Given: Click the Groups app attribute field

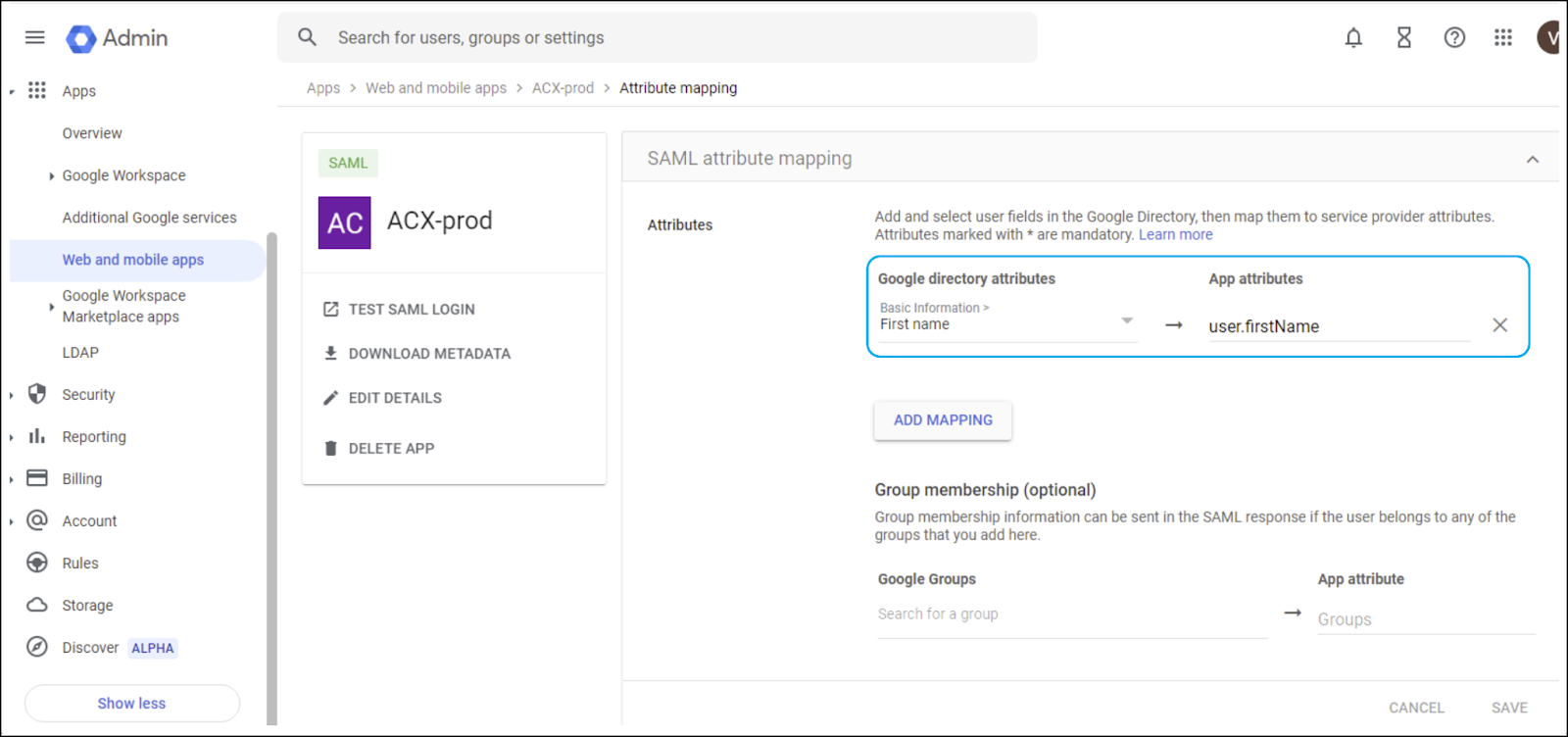Looking at the screenshot, I should pyautogui.click(x=1426, y=619).
